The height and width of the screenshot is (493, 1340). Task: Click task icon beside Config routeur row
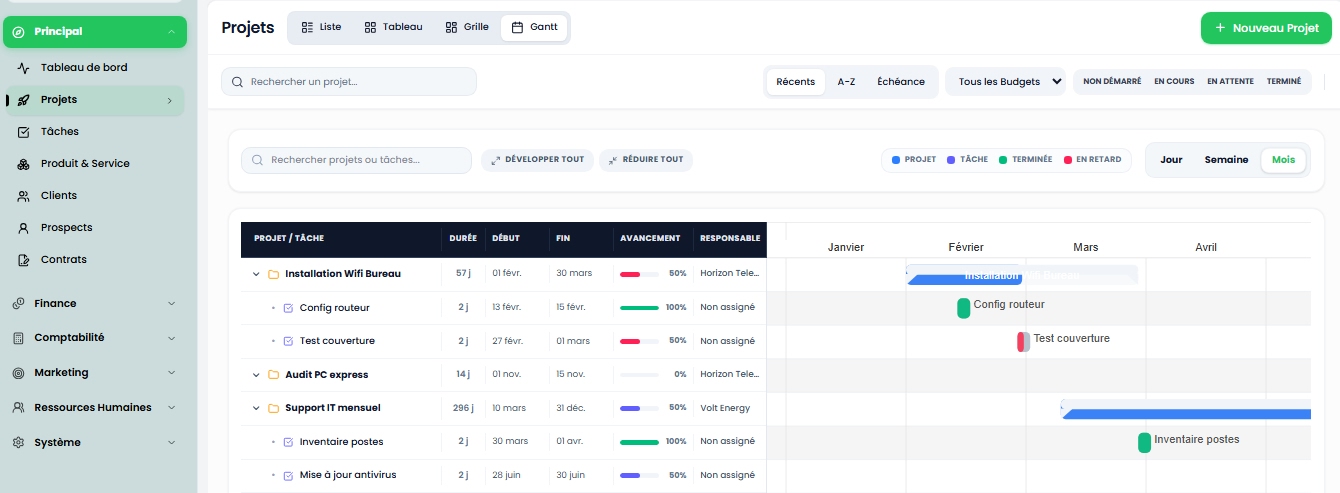(x=288, y=308)
